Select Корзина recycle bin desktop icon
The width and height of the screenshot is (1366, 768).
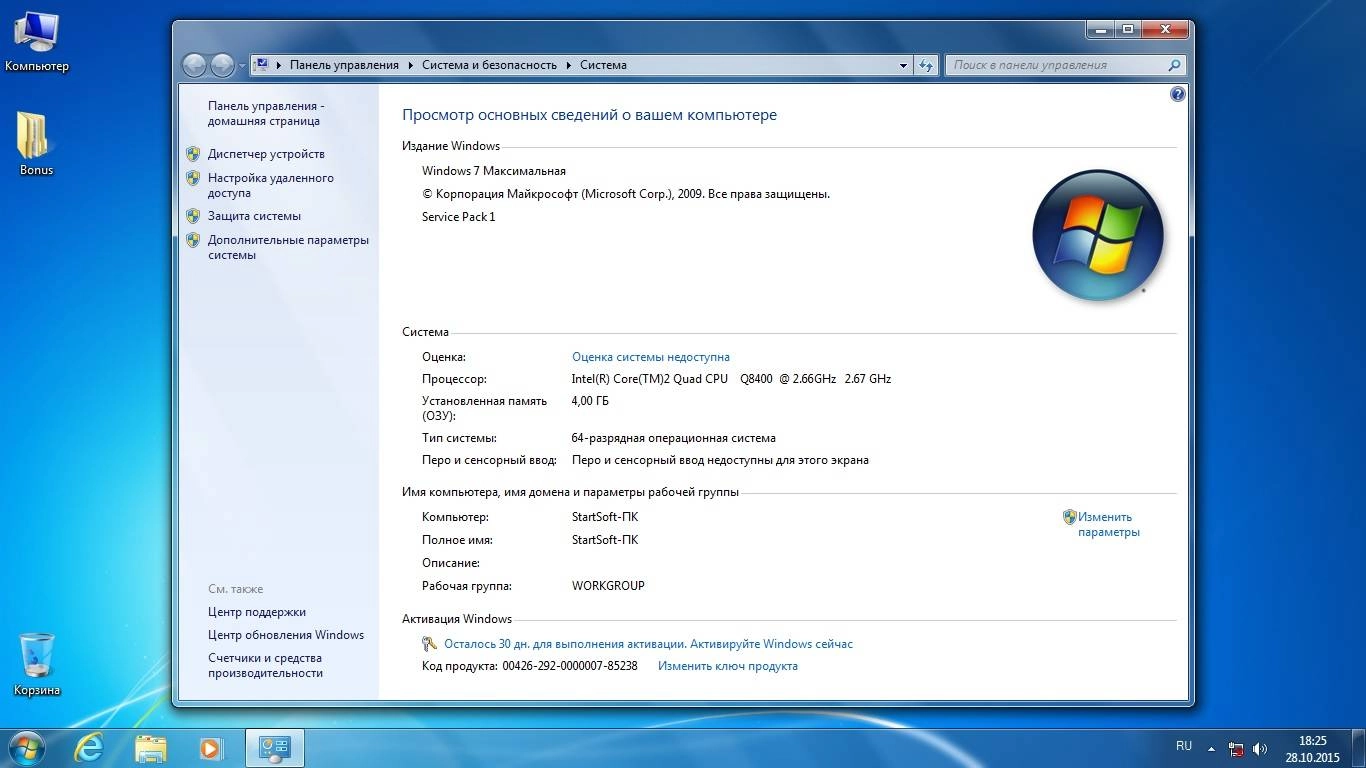pyautogui.click(x=36, y=664)
